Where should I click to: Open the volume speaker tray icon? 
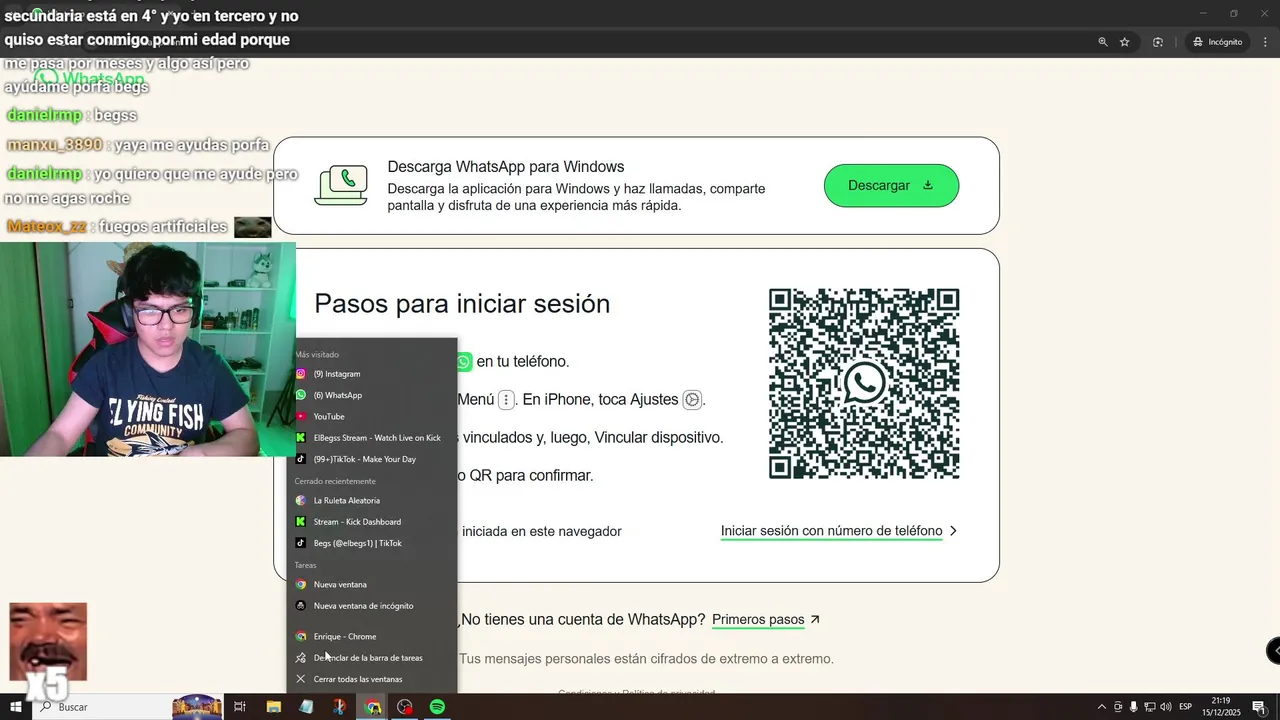[x=1166, y=707]
